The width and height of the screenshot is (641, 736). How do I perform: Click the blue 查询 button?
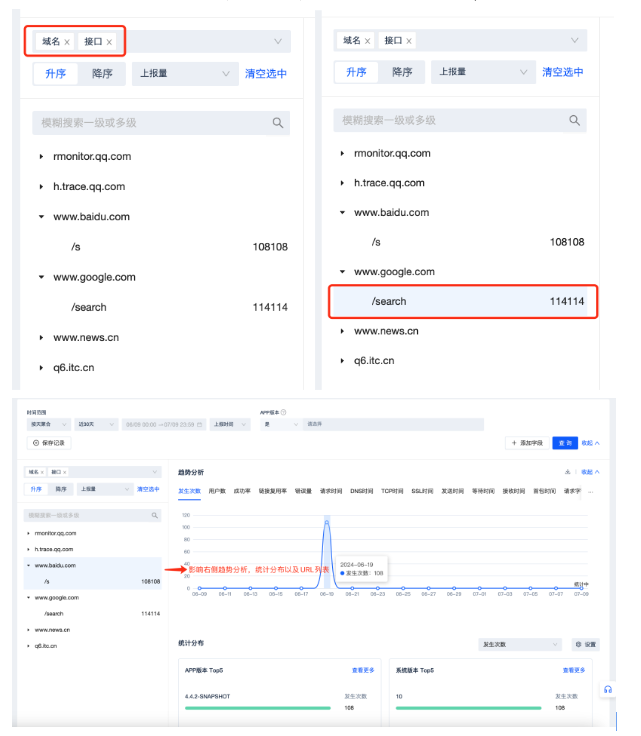(x=565, y=442)
